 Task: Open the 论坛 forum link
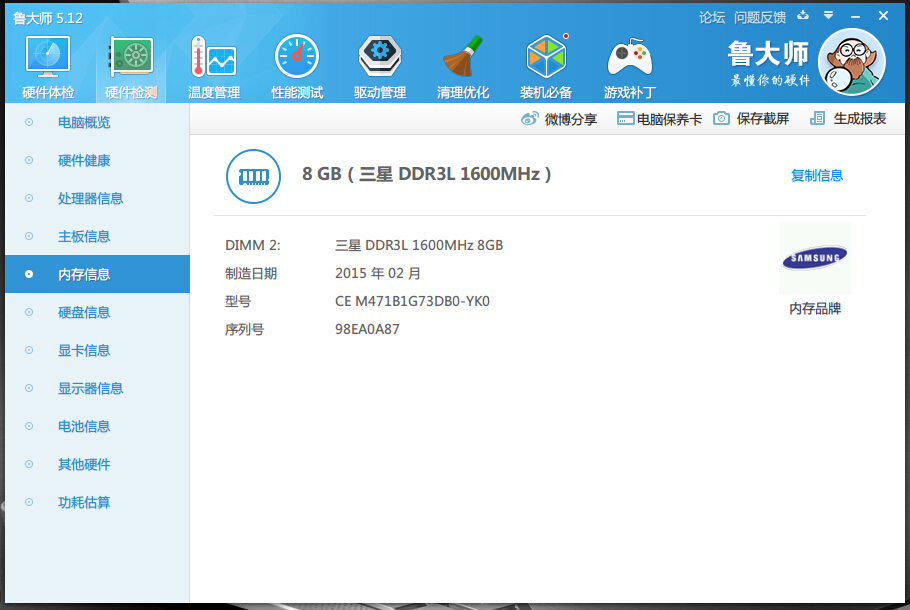coord(712,18)
